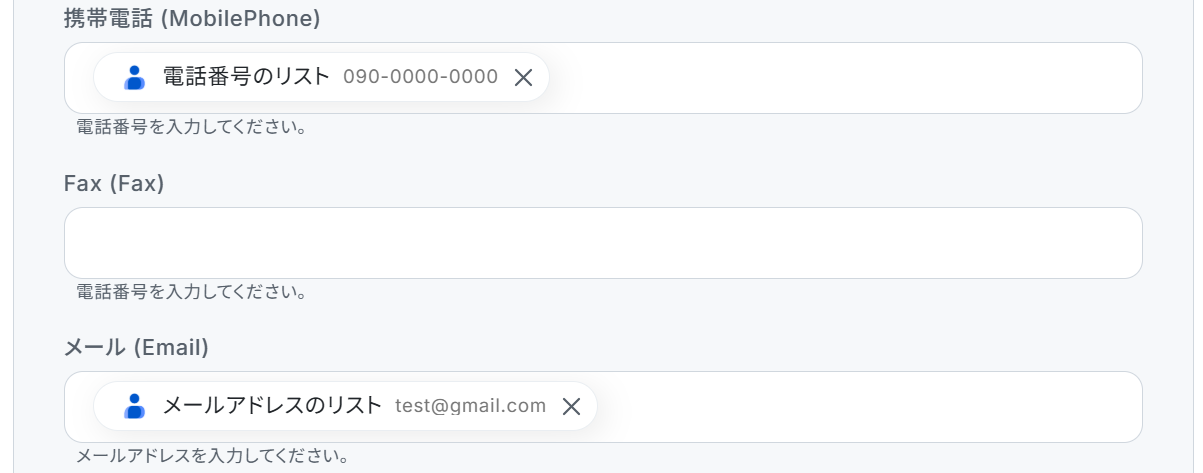This screenshot has height=473, width=1203.
Task: Click メールアドレスを入力してください hint text
Action: 212,457
